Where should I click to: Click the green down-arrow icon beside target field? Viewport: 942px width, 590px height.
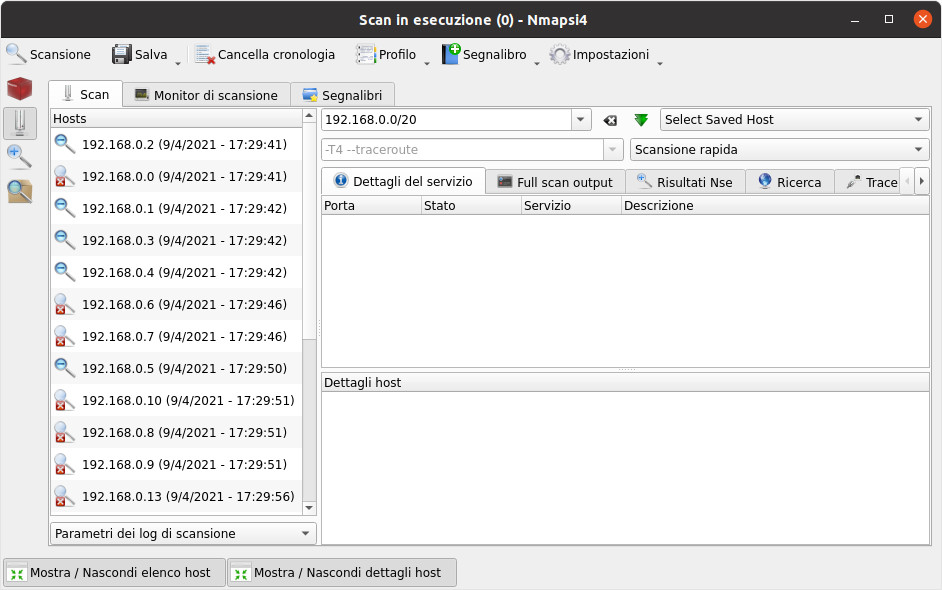(x=641, y=120)
